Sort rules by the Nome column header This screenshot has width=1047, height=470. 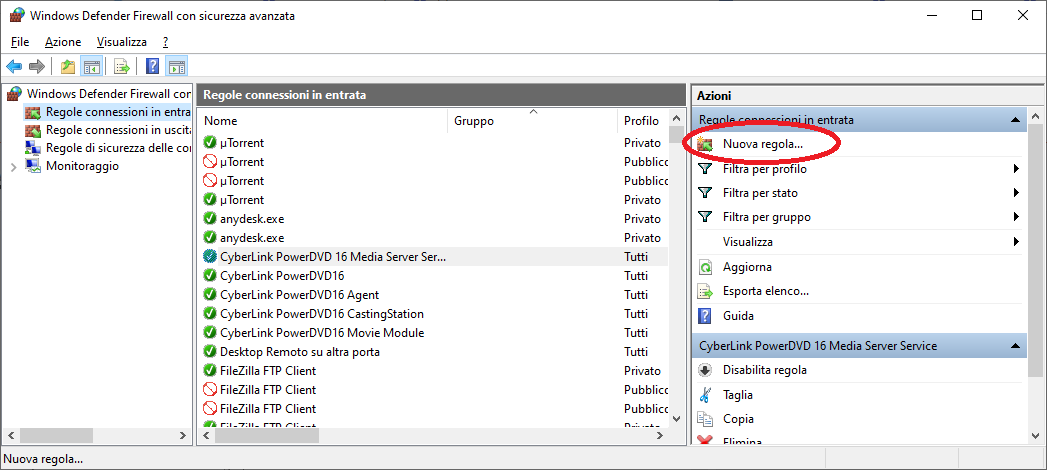pyautogui.click(x=323, y=121)
